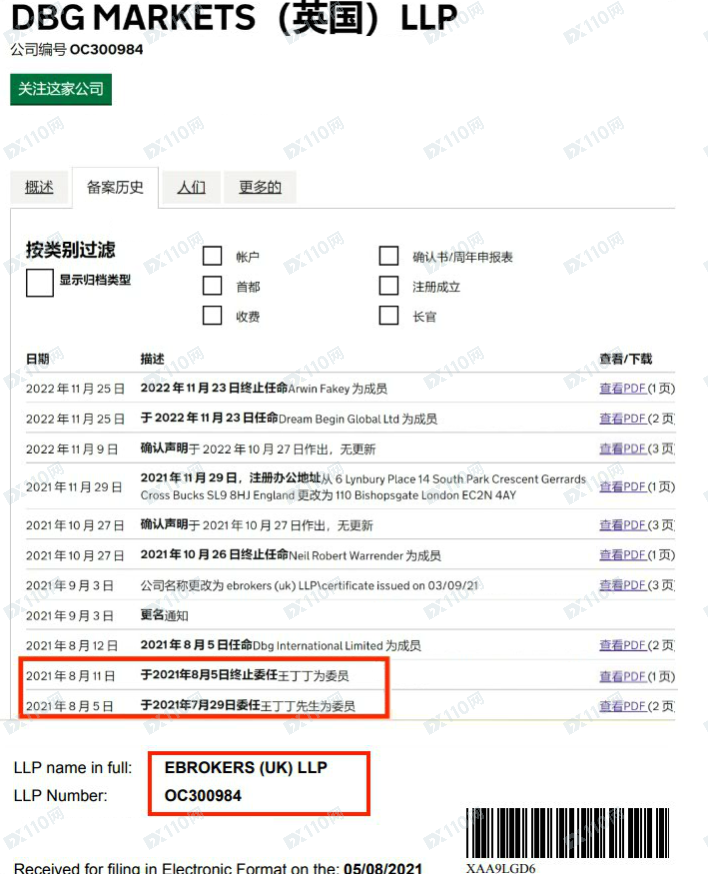This screenshot has width=708, height=874.
Task: View PDF for Dream Begin Global Ltd appointment
Action: point(622,419)
